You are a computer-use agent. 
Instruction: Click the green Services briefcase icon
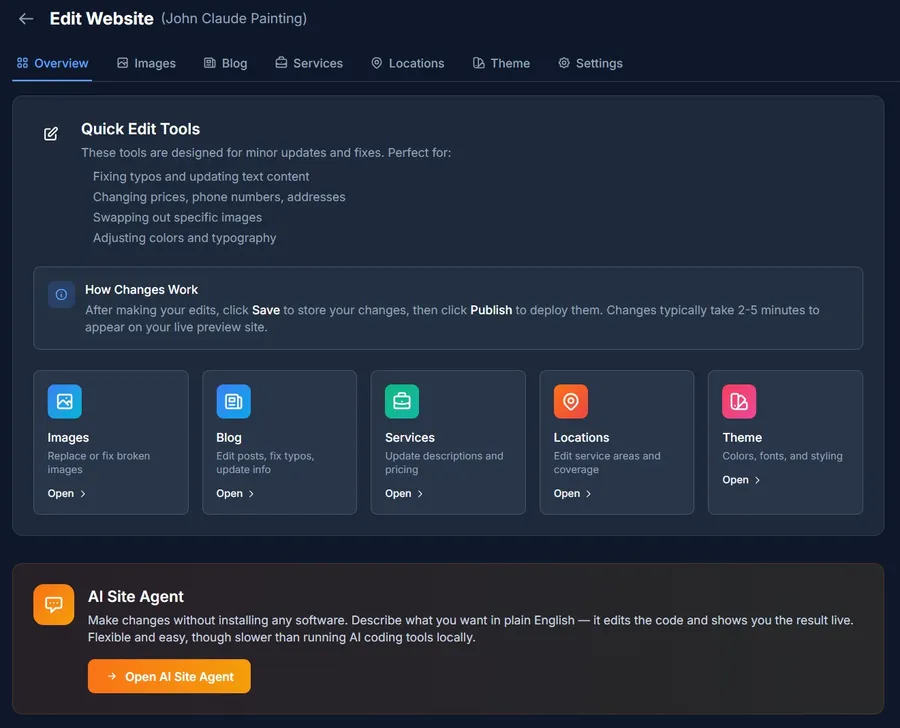pyautogui.click(x=402, y=401)
